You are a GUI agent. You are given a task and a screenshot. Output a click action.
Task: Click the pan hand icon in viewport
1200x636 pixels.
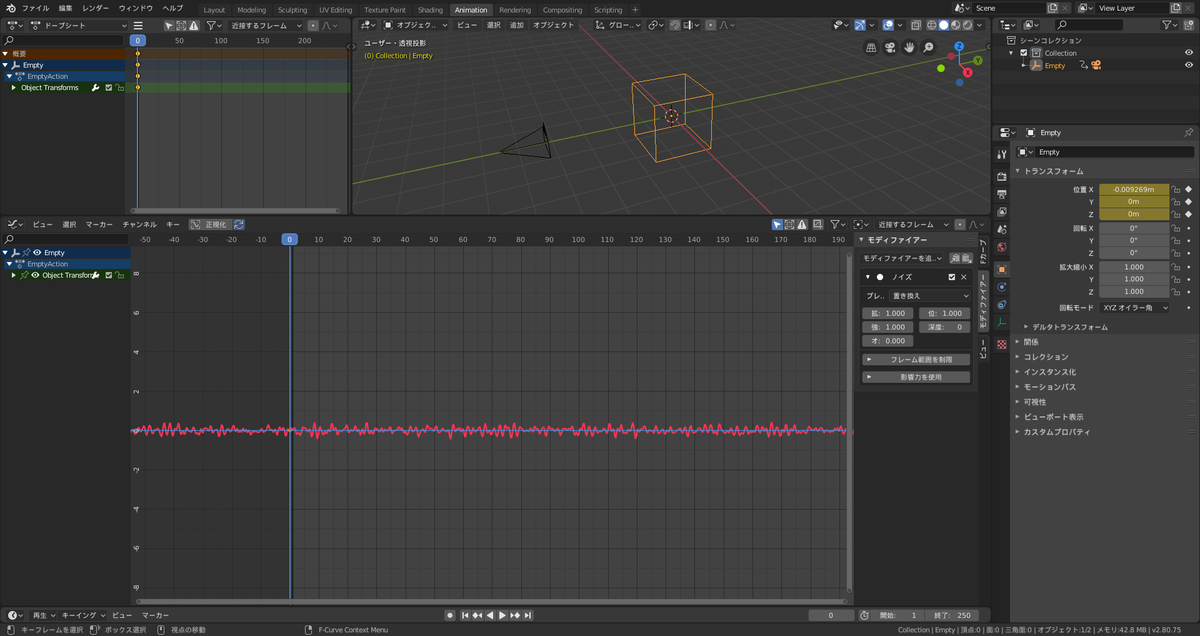click(910, 47)
